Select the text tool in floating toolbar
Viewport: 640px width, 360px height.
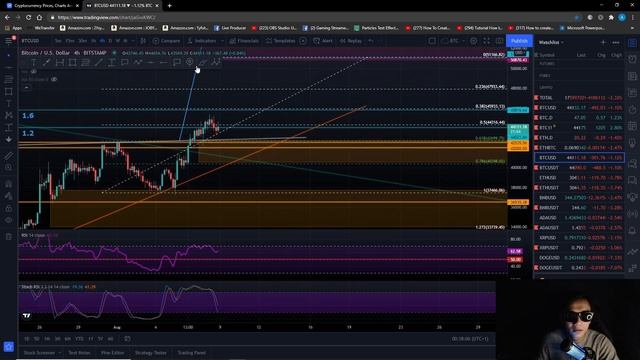click(x=34, y=62)
